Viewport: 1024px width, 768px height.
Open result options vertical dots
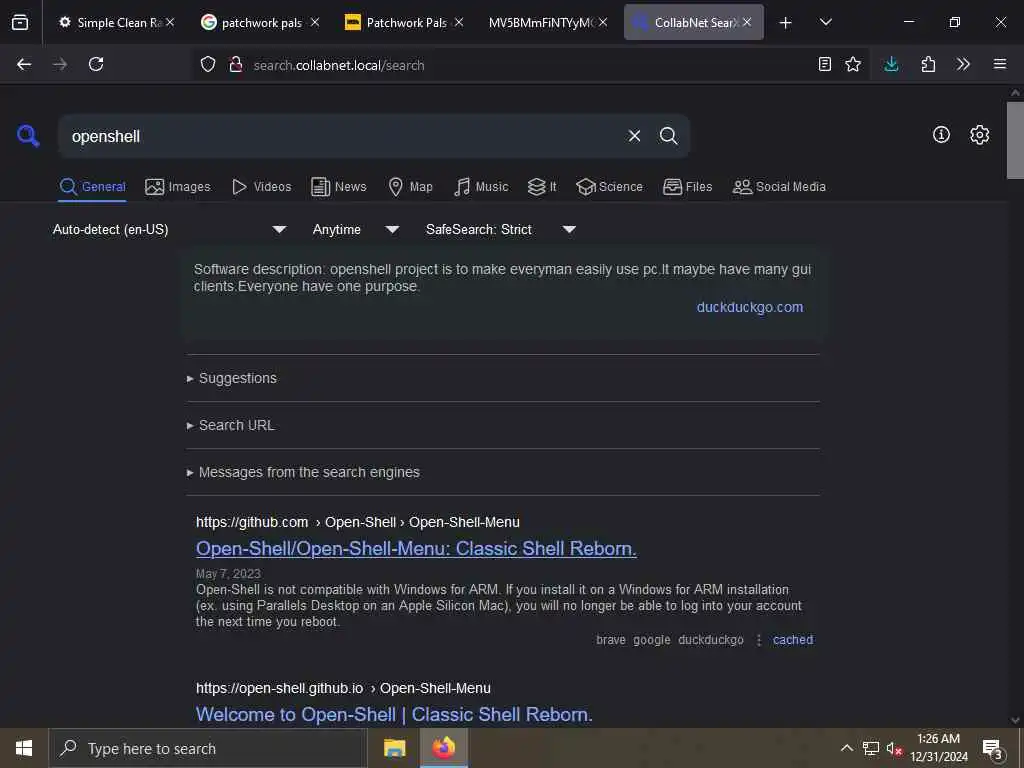pos(758,640)
